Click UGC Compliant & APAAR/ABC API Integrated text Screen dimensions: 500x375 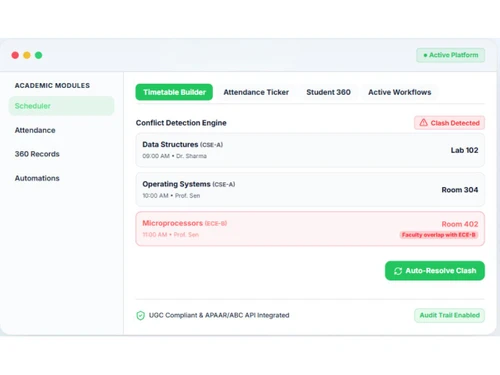click(219, 315)
